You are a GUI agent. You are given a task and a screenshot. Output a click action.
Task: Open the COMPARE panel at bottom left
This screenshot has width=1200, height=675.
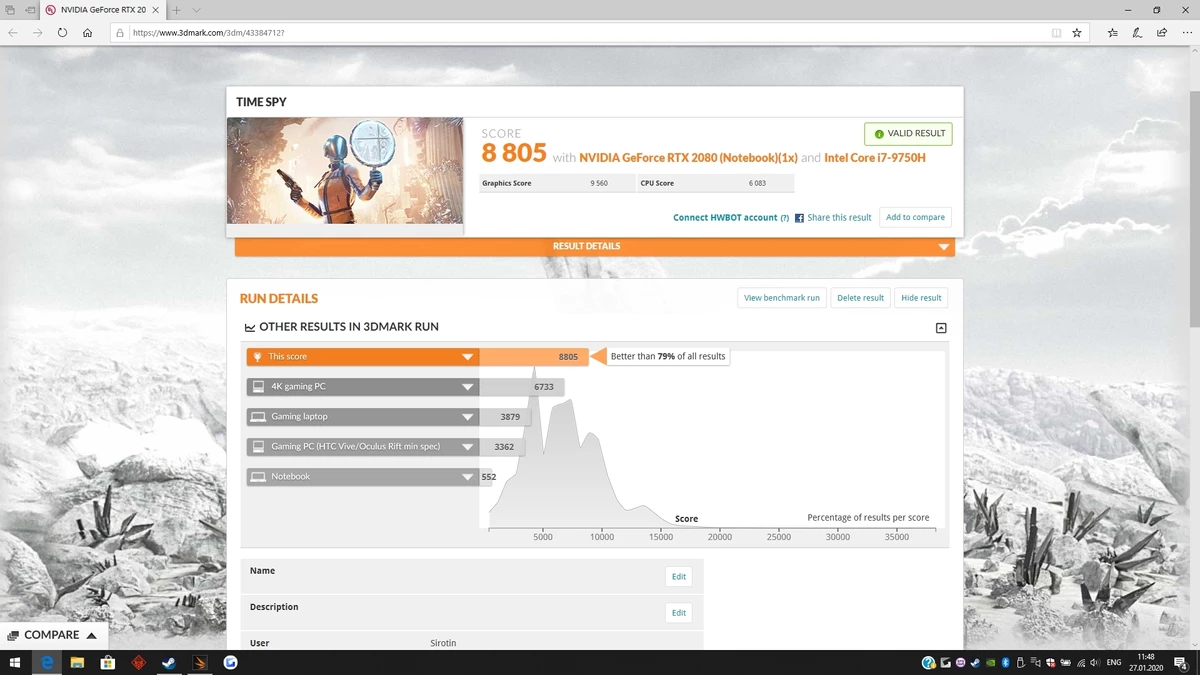(x=52, y=635)
